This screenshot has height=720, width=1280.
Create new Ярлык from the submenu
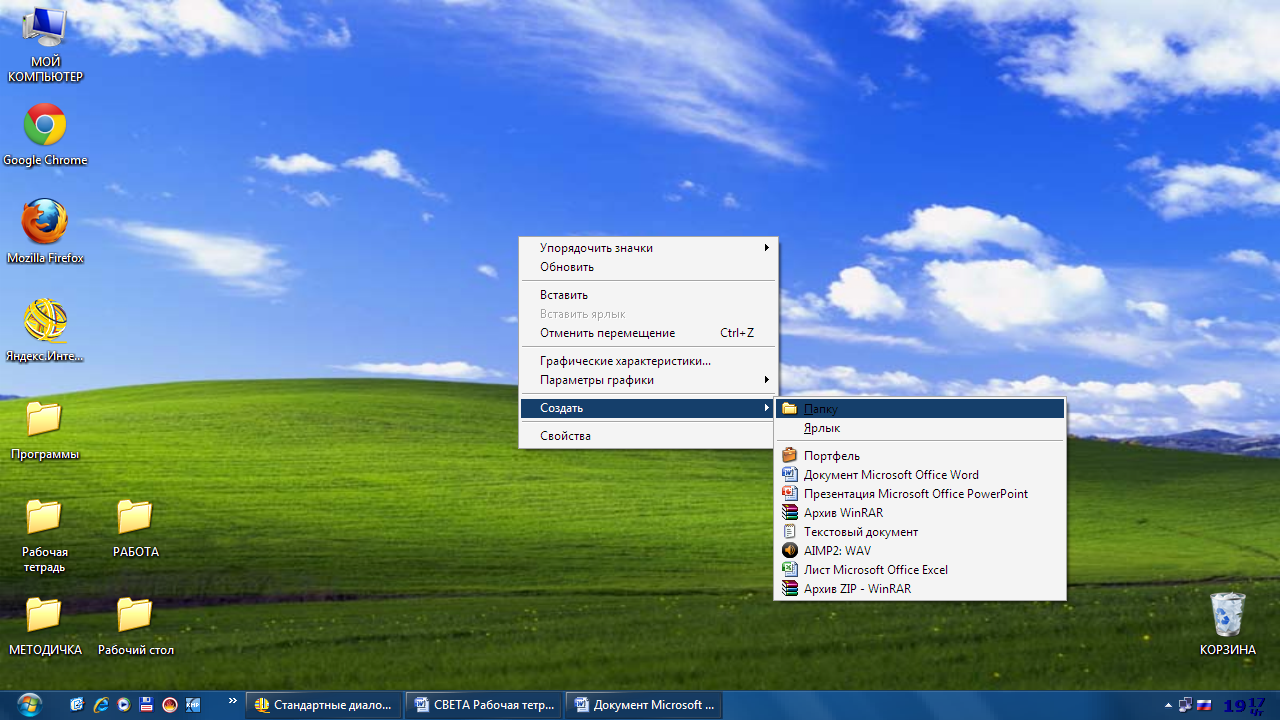(920, 428)
